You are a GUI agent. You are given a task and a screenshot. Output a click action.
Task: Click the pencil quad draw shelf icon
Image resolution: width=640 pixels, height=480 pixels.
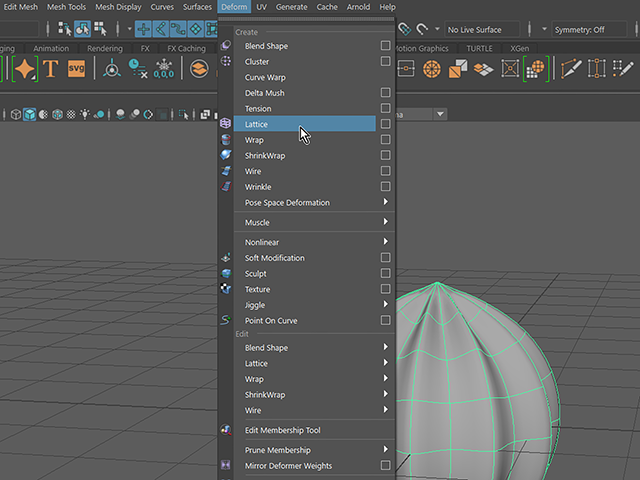(x=623, y=69)
